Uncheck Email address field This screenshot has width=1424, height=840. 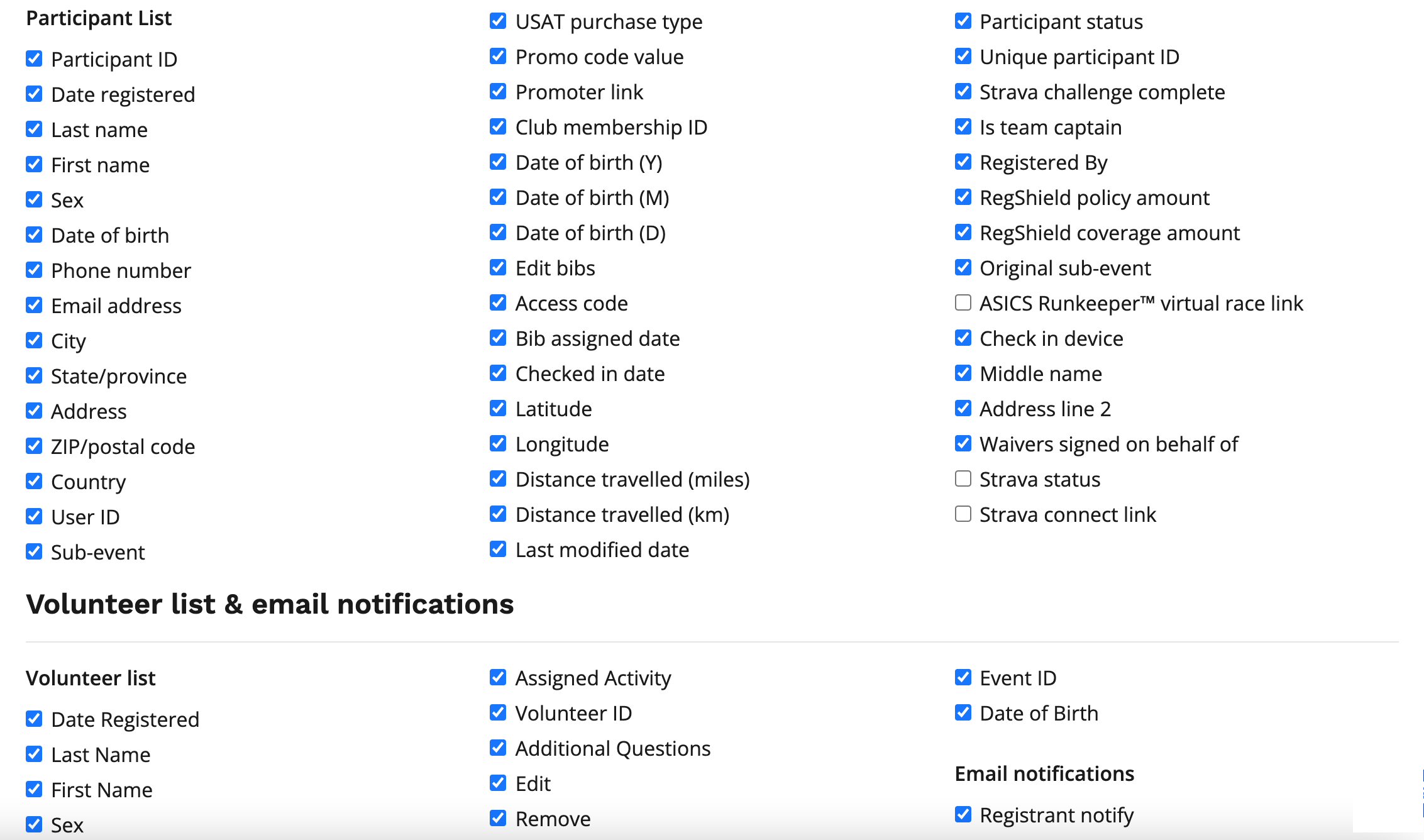pyautogui.click(x=34, y=306)
